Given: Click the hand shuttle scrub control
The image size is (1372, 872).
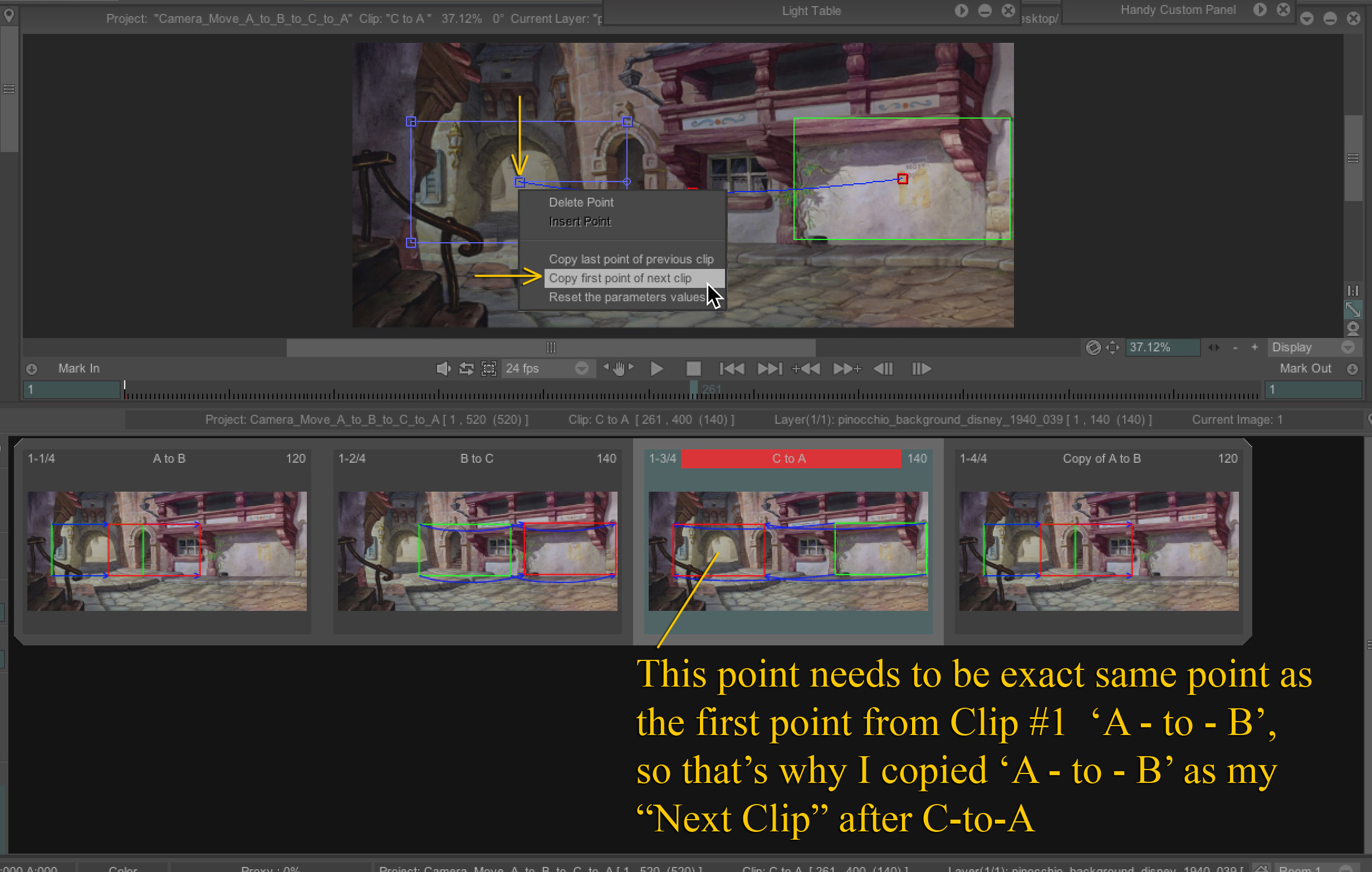Looking at the screenshot, I should point(619,369).
